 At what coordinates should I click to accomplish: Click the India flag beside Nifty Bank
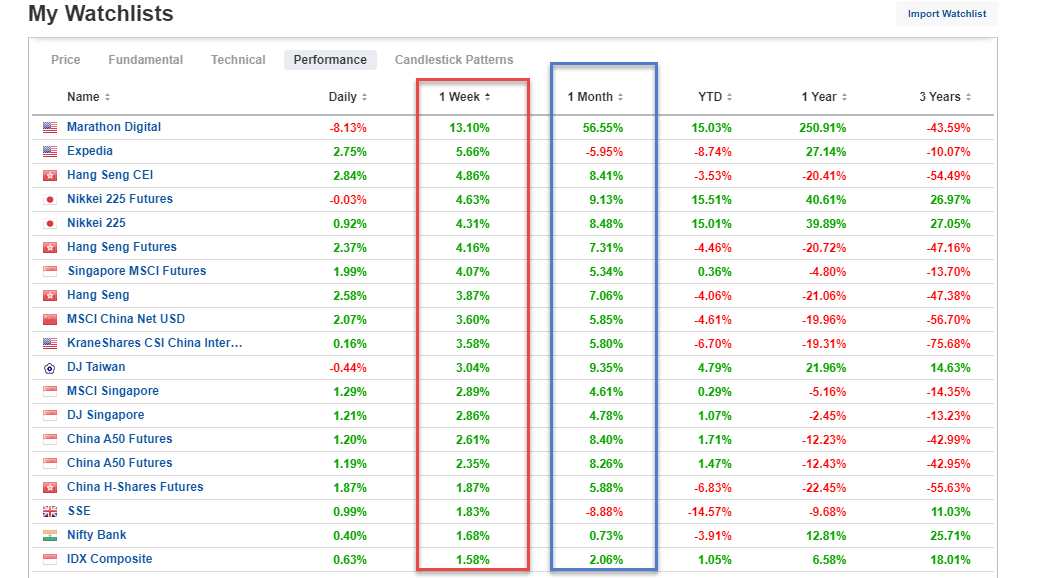coord(50,536)
